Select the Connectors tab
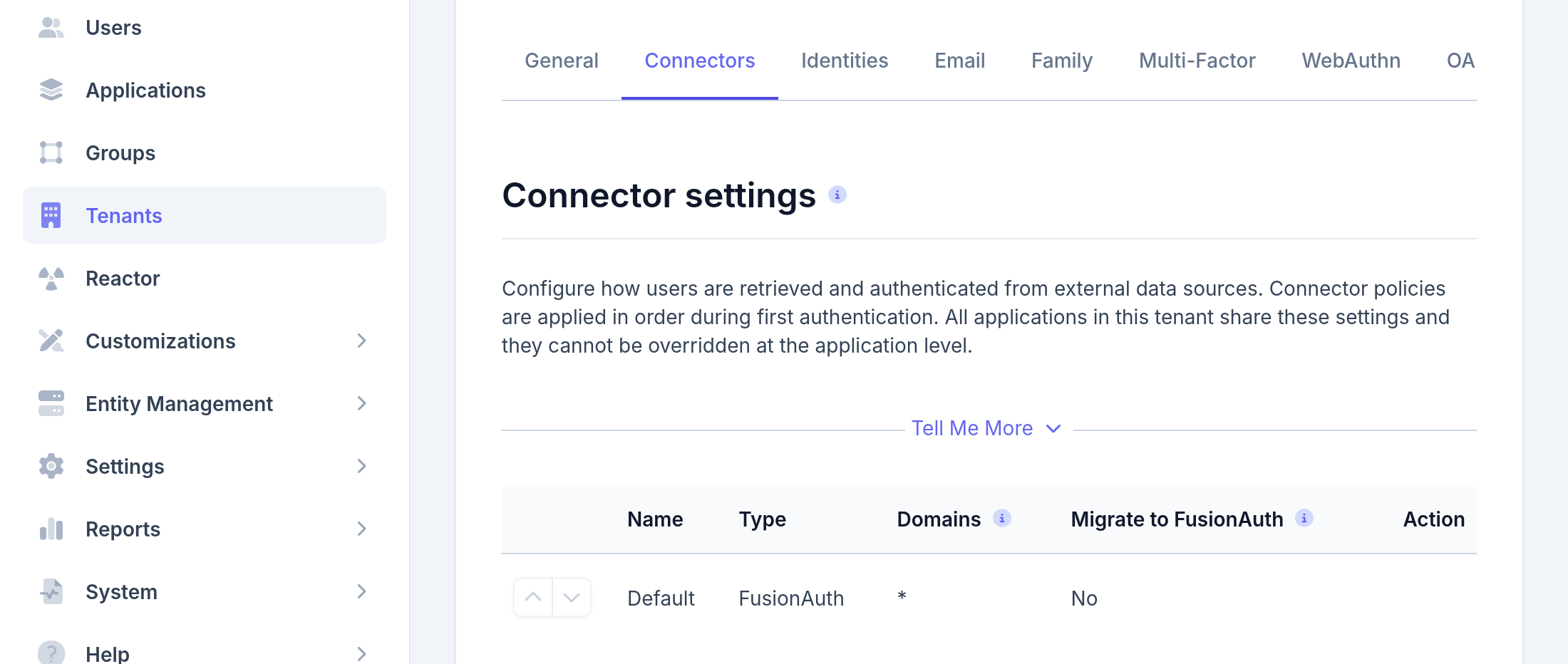1568x664 pixels. (x=700, y=61)
